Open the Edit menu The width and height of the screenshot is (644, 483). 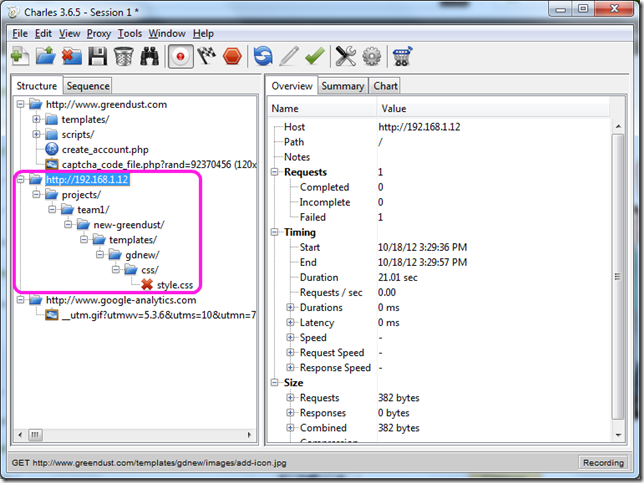tap(43, 34)
